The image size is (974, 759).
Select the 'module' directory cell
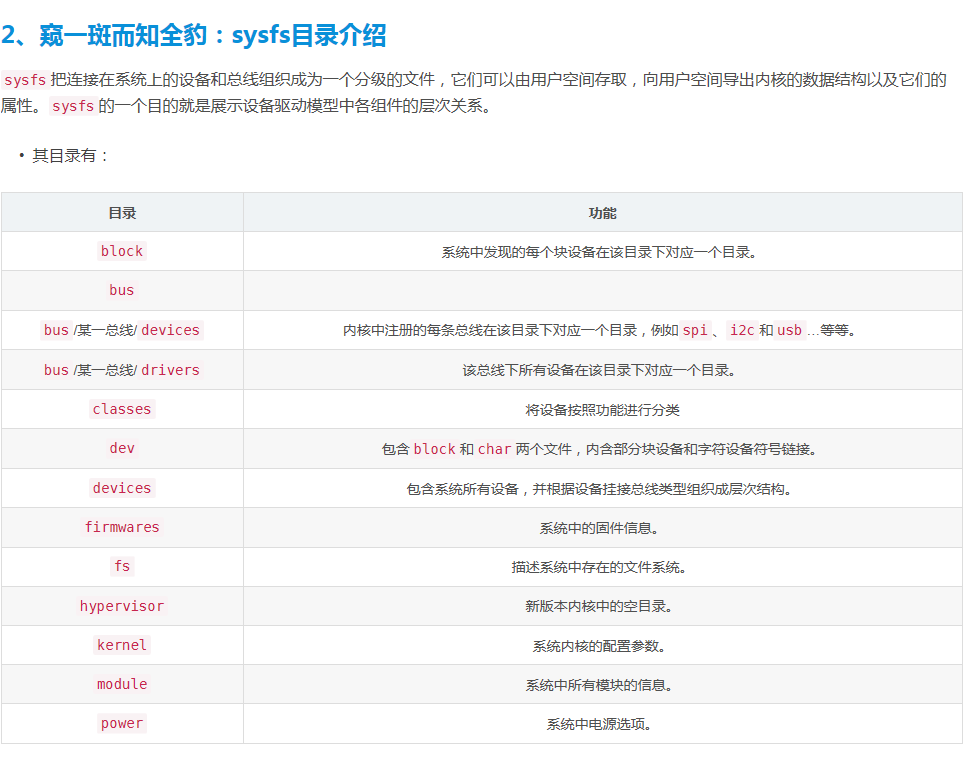point(122,684)
